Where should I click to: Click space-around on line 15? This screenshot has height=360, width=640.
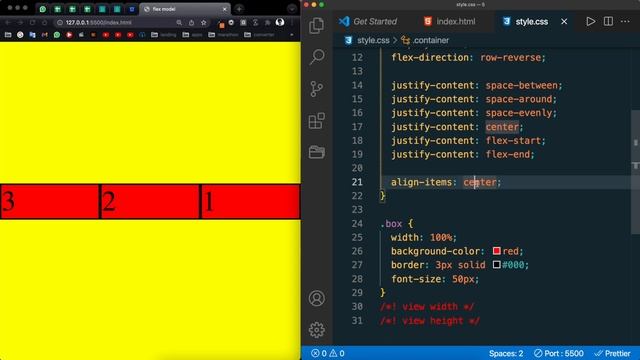[518, 99]
